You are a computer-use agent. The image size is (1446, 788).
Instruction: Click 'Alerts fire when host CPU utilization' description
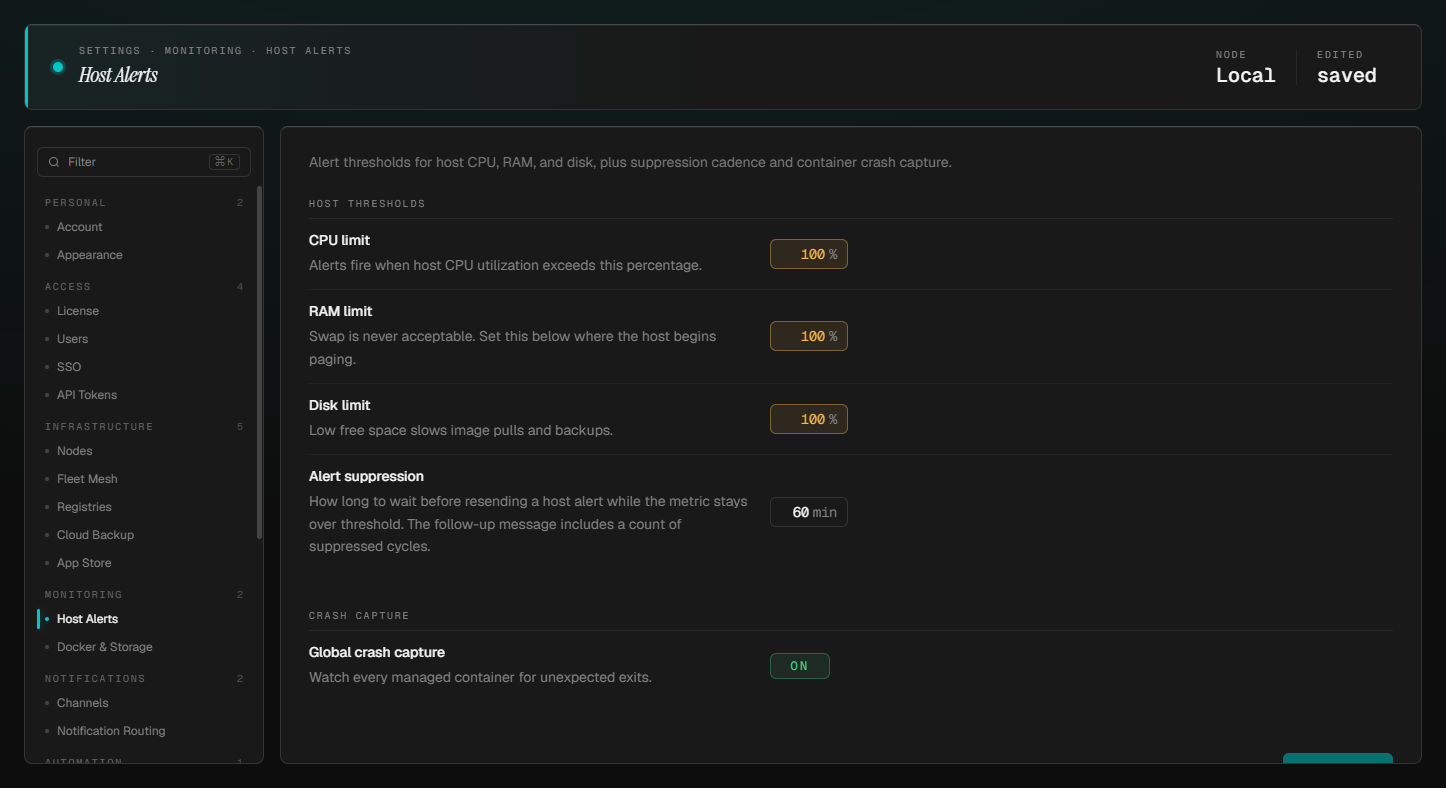tap(505, 266)
